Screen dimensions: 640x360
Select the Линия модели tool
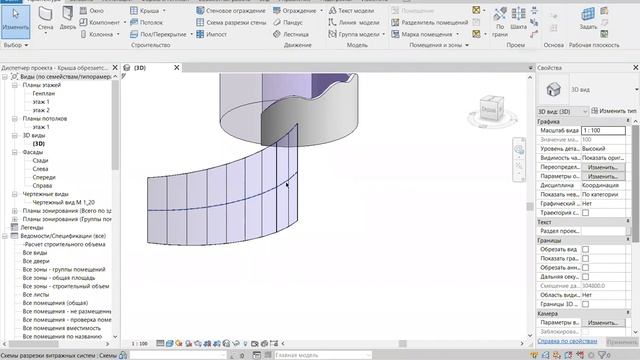354,22
